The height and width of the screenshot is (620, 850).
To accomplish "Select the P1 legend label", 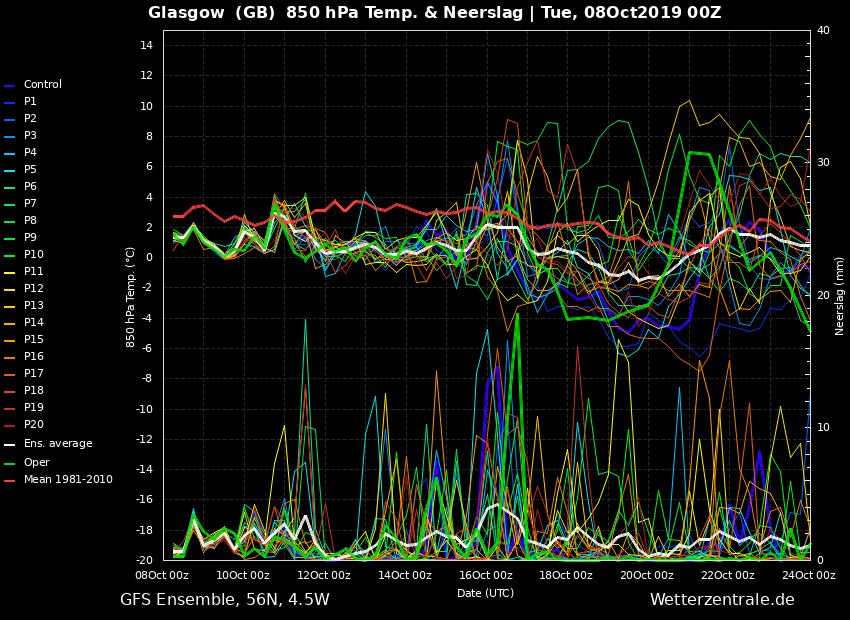I will [x=30, y=102].
